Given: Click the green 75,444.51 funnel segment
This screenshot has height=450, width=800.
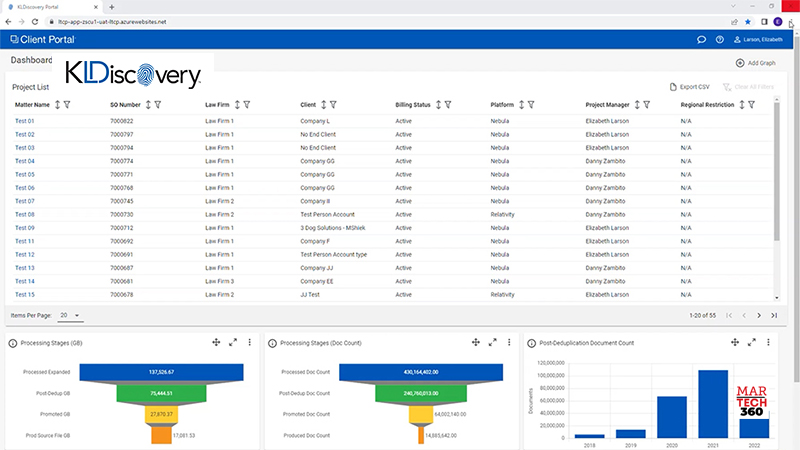Looking at the screenshot, I should click(161, 393).
